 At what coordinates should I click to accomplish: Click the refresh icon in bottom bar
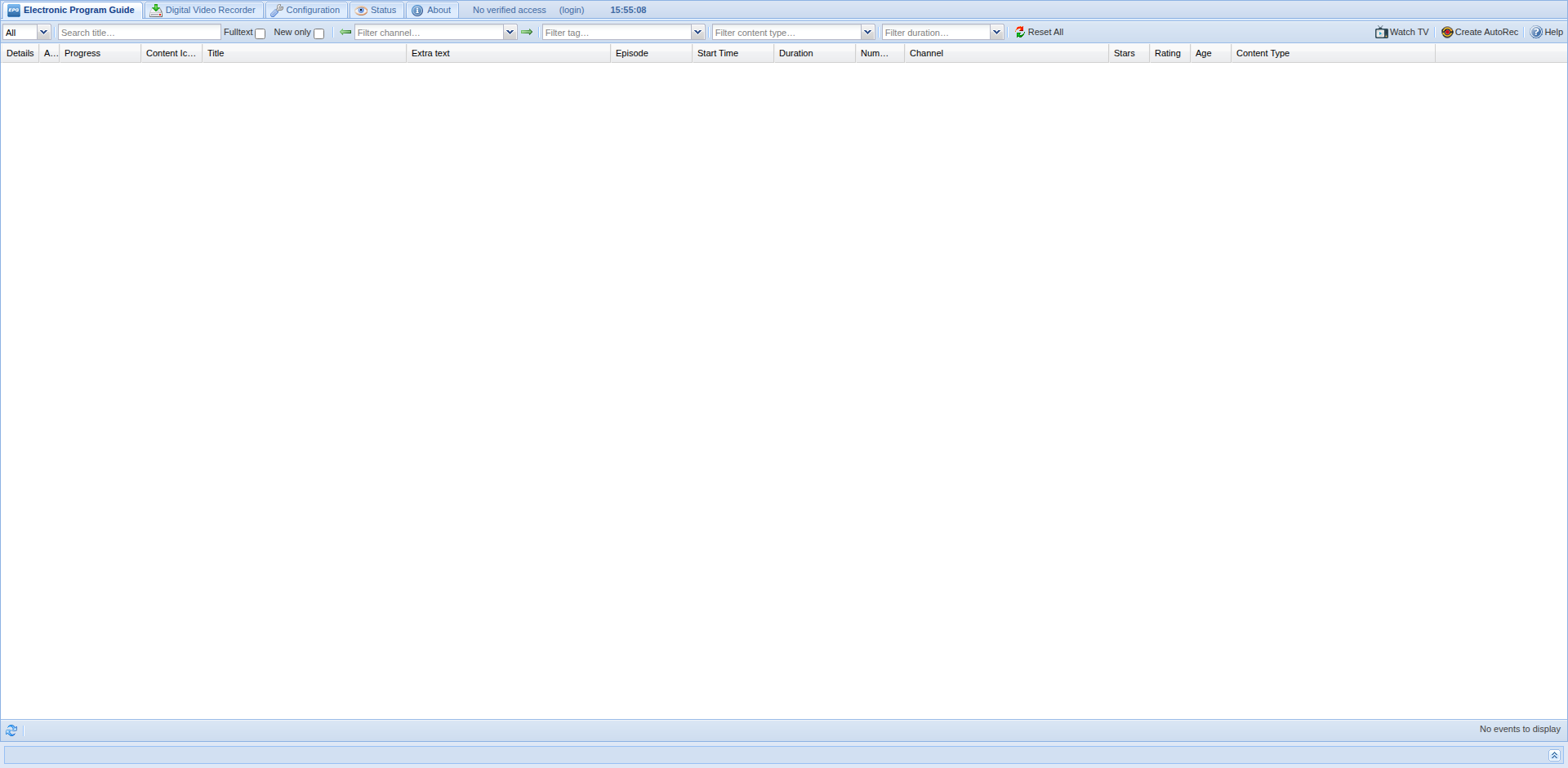coord(11,730)
